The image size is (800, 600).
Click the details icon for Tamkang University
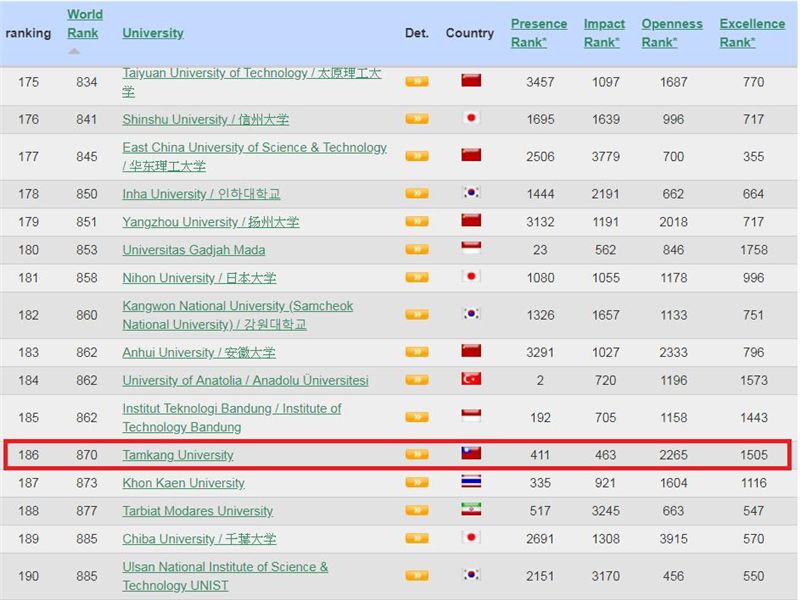(416, 454)
